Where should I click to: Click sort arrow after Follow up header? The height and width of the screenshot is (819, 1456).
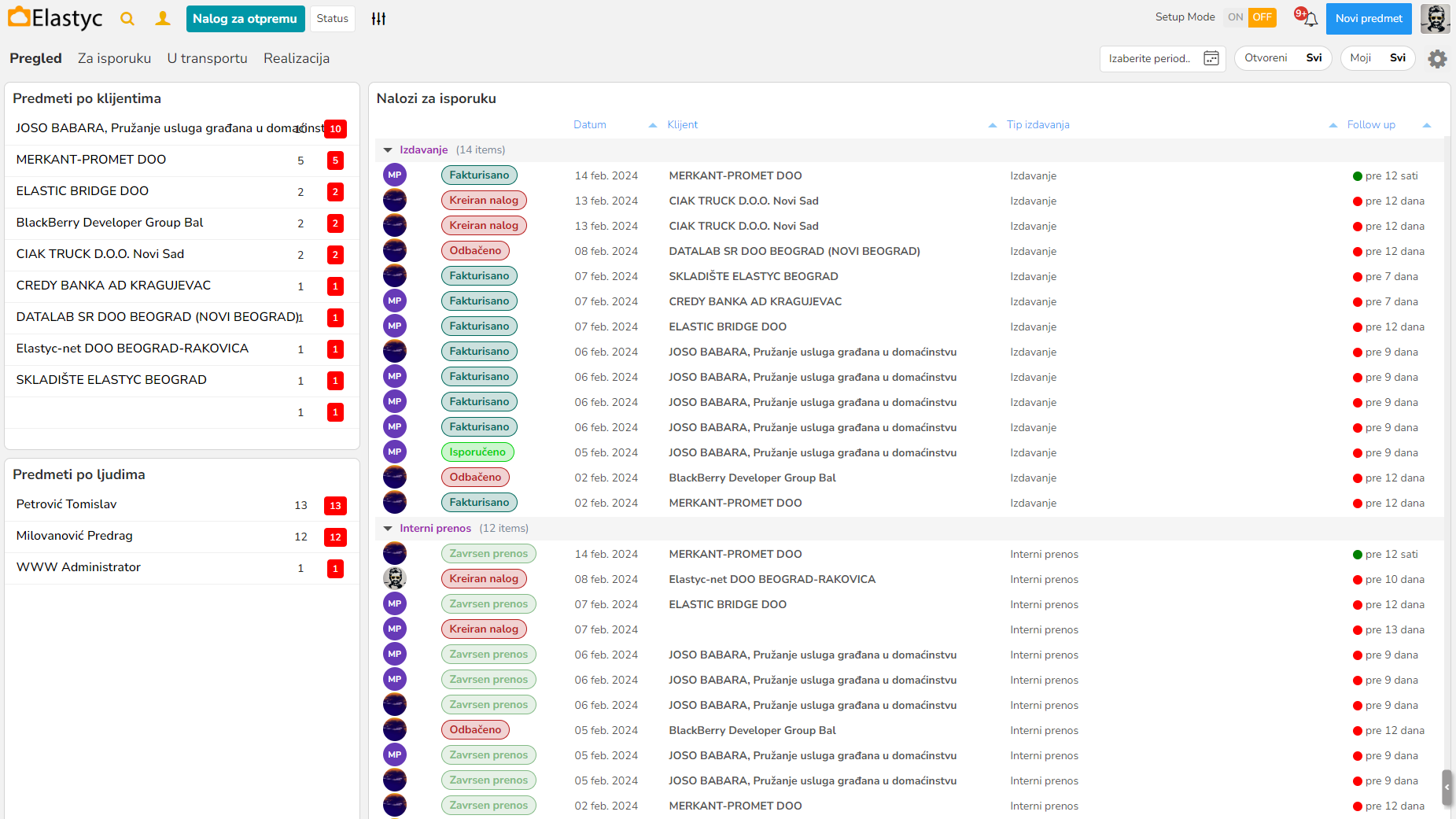coord(1427,125)
